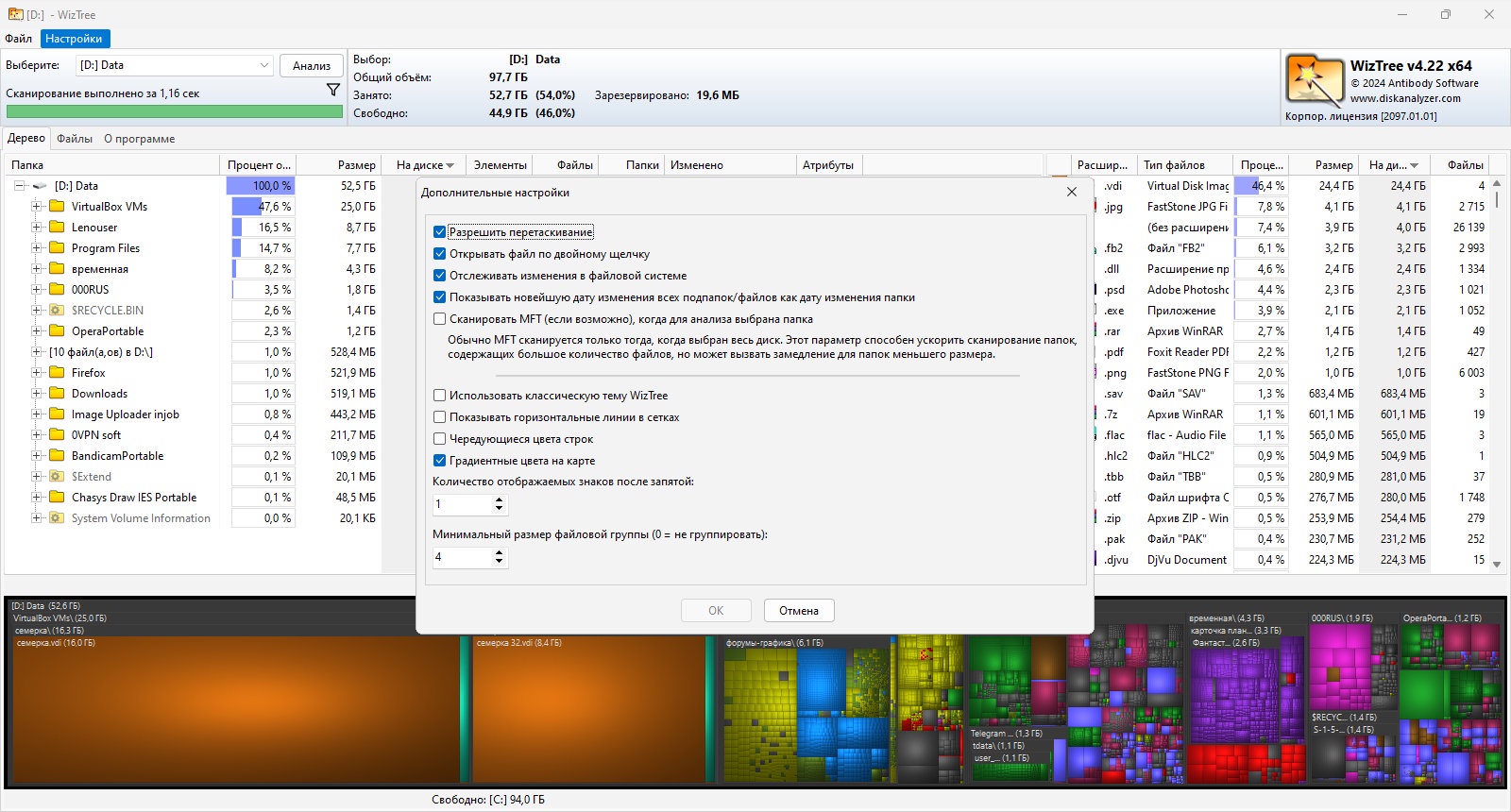Click the Image Uploader injob folder icon
The width and height of the screenshot is (1511, 812).
pos(57,414)
